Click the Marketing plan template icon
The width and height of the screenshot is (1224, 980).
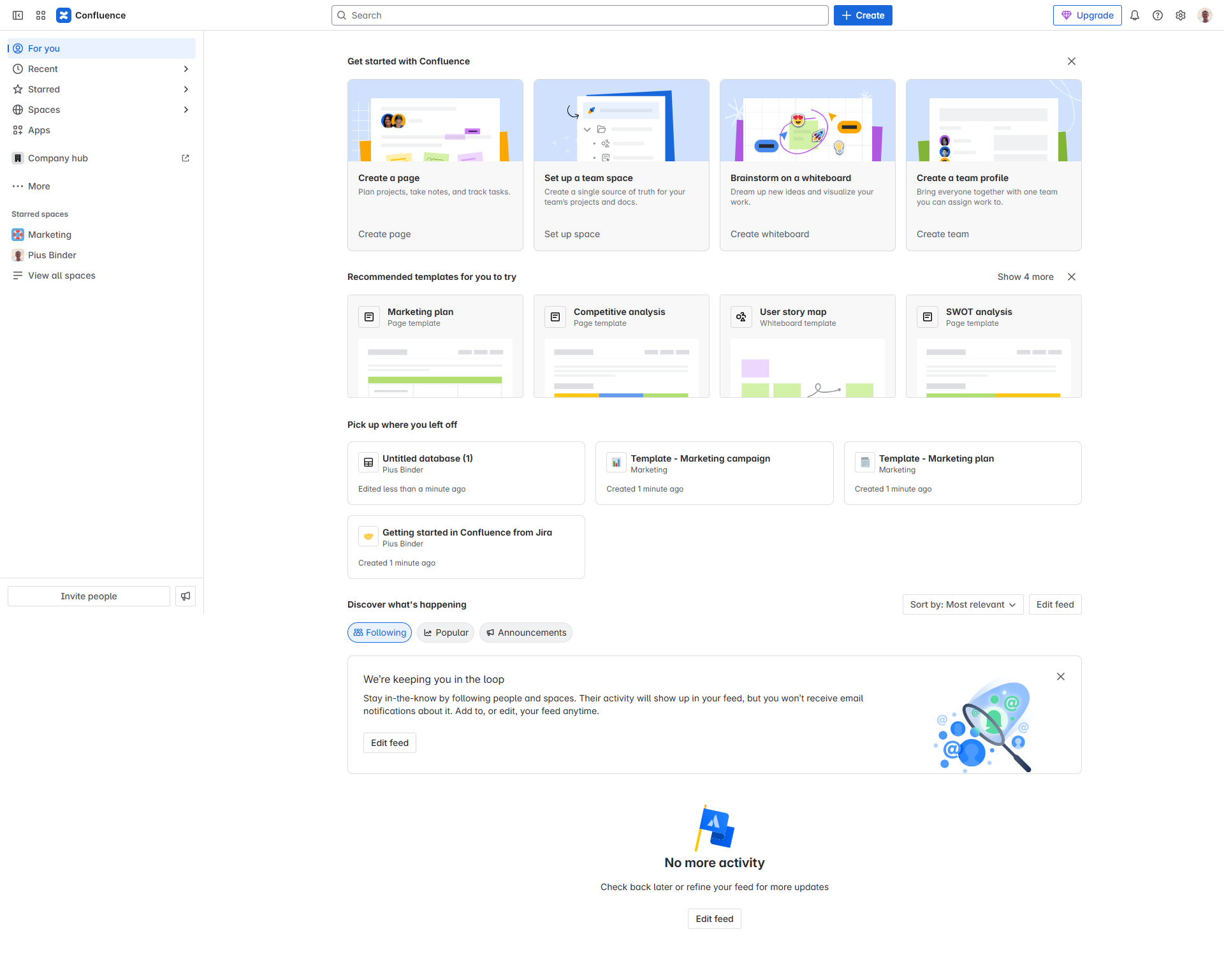(369, 317)
